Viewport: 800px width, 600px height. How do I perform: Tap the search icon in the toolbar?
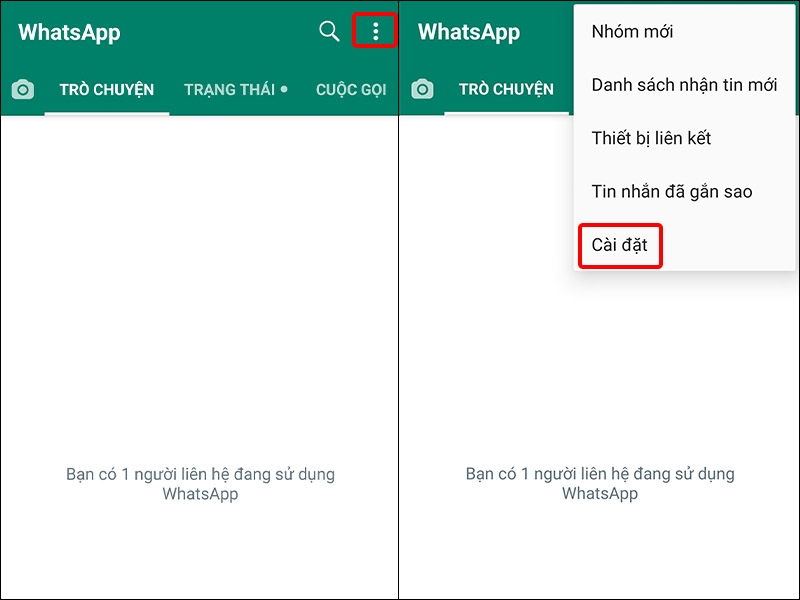tap(328, 31)
